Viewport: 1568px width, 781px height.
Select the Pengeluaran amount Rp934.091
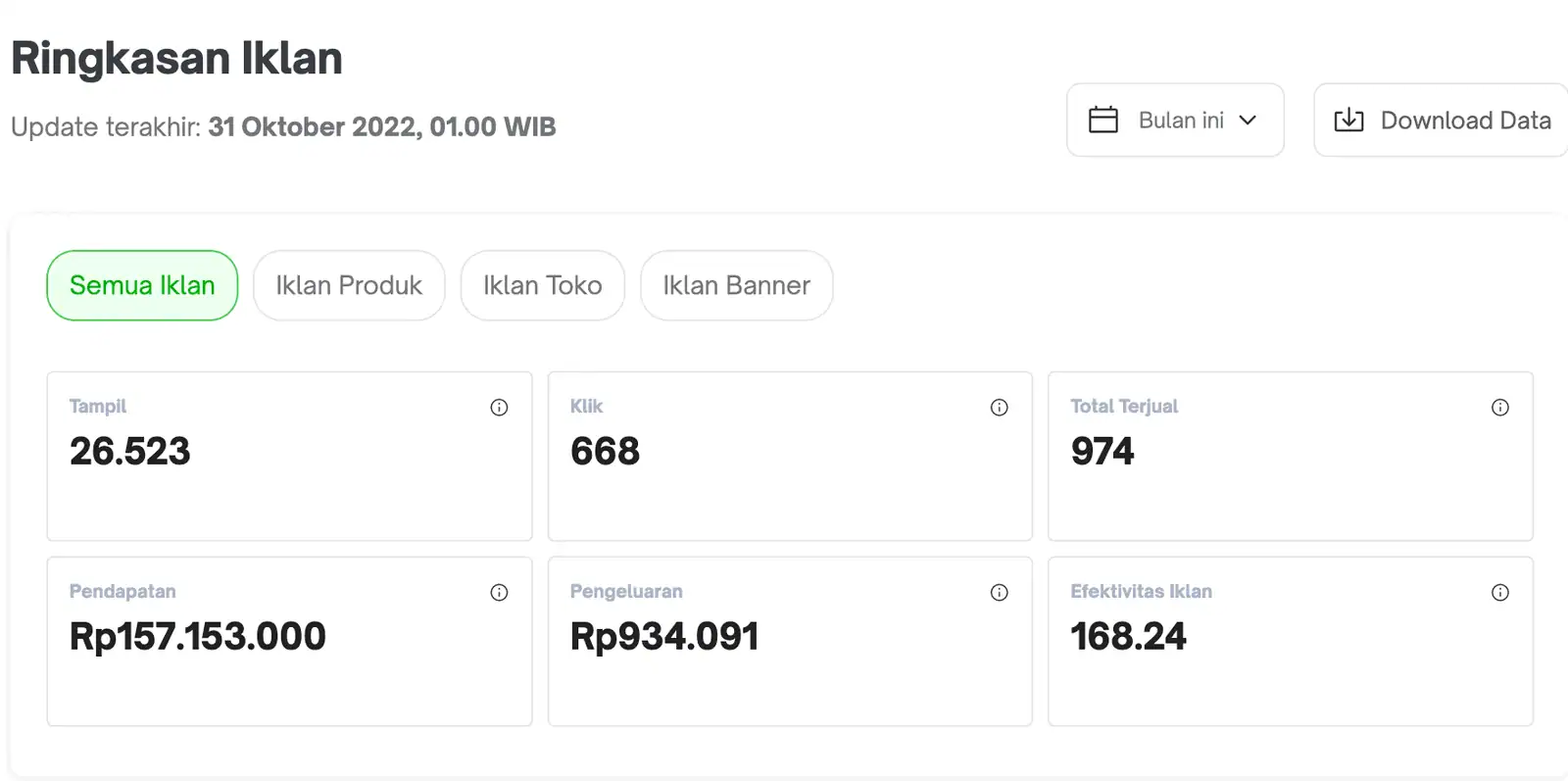tap(664, 637)
